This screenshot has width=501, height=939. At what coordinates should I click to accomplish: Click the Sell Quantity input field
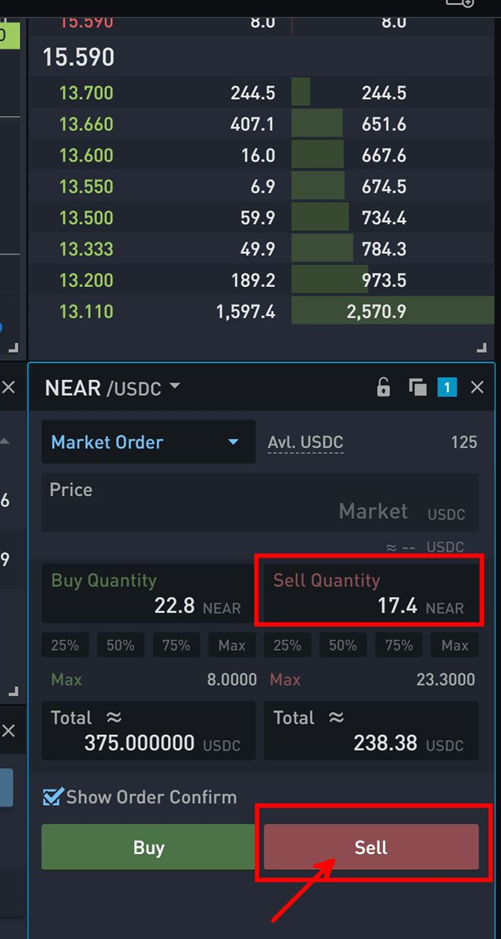[371, 593]
